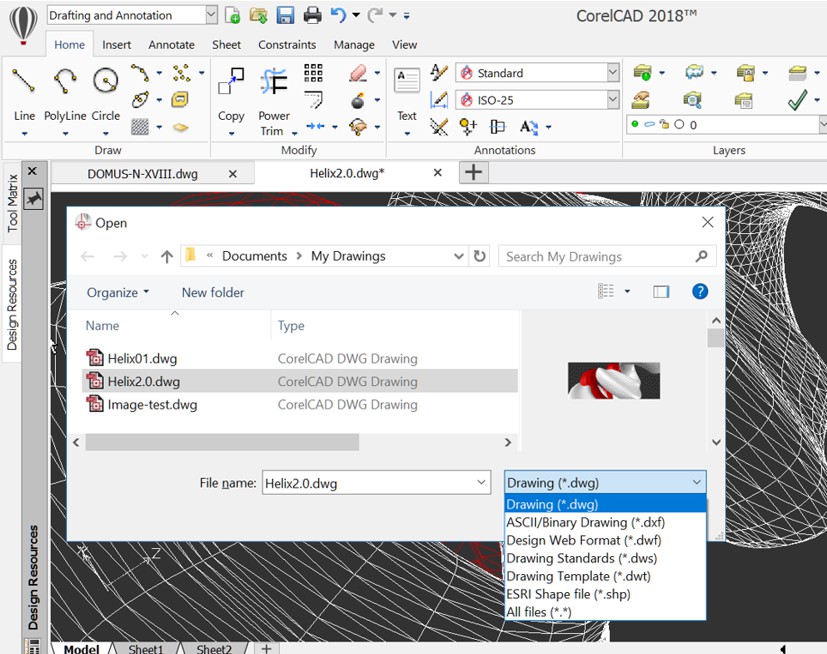
Task: Select Drawing Template (*.dwt) option
Action: pyautogui.click(x=605, y=576)
